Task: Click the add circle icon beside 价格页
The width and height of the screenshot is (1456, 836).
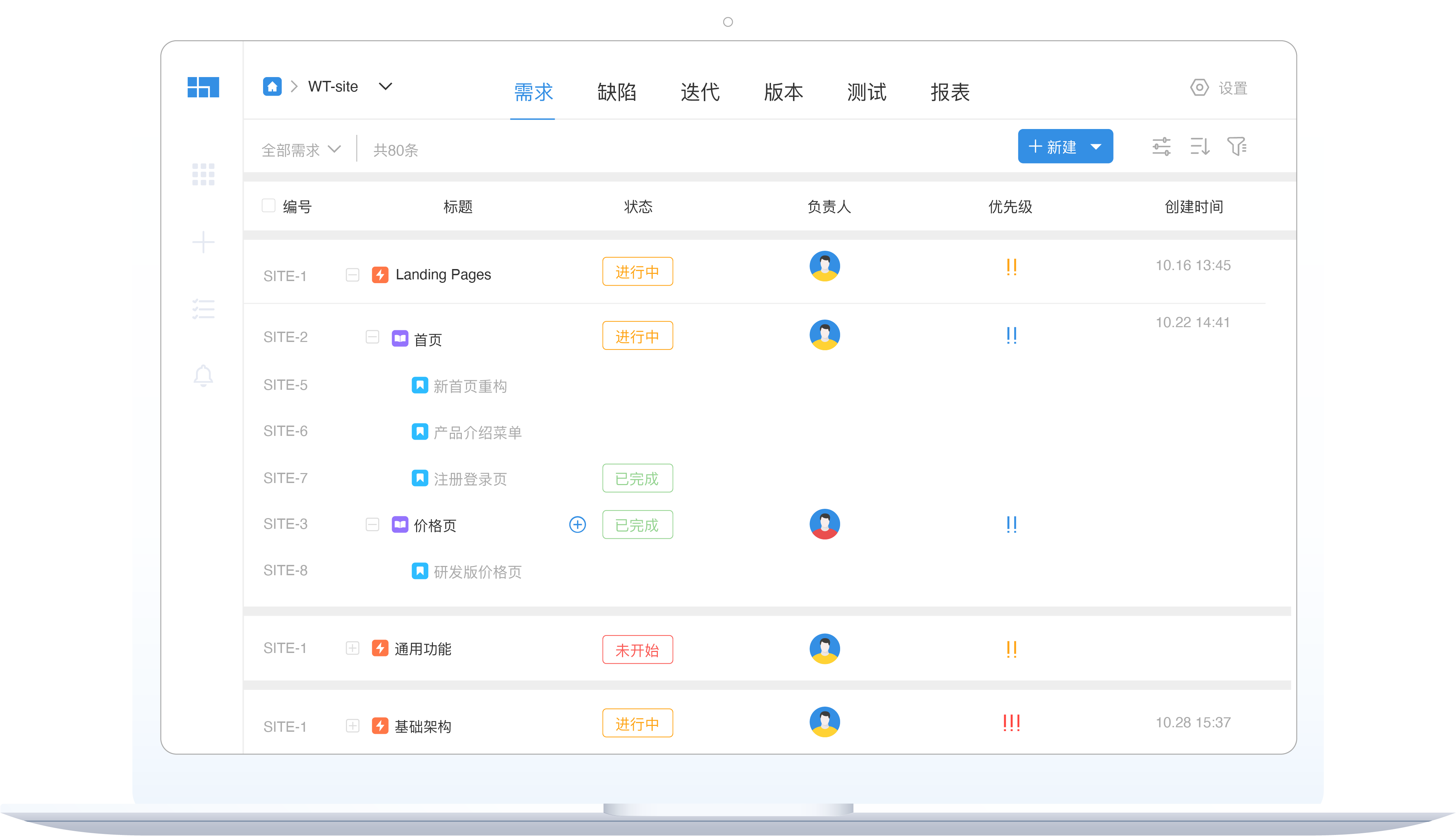Action: (577, 525)
